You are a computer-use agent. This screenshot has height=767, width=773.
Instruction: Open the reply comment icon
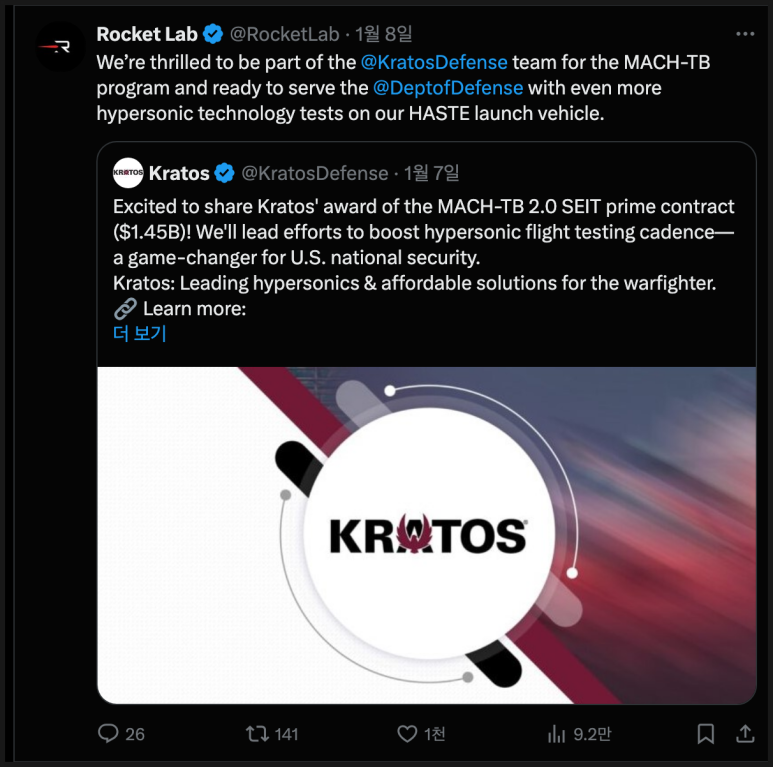pos(108,733)
